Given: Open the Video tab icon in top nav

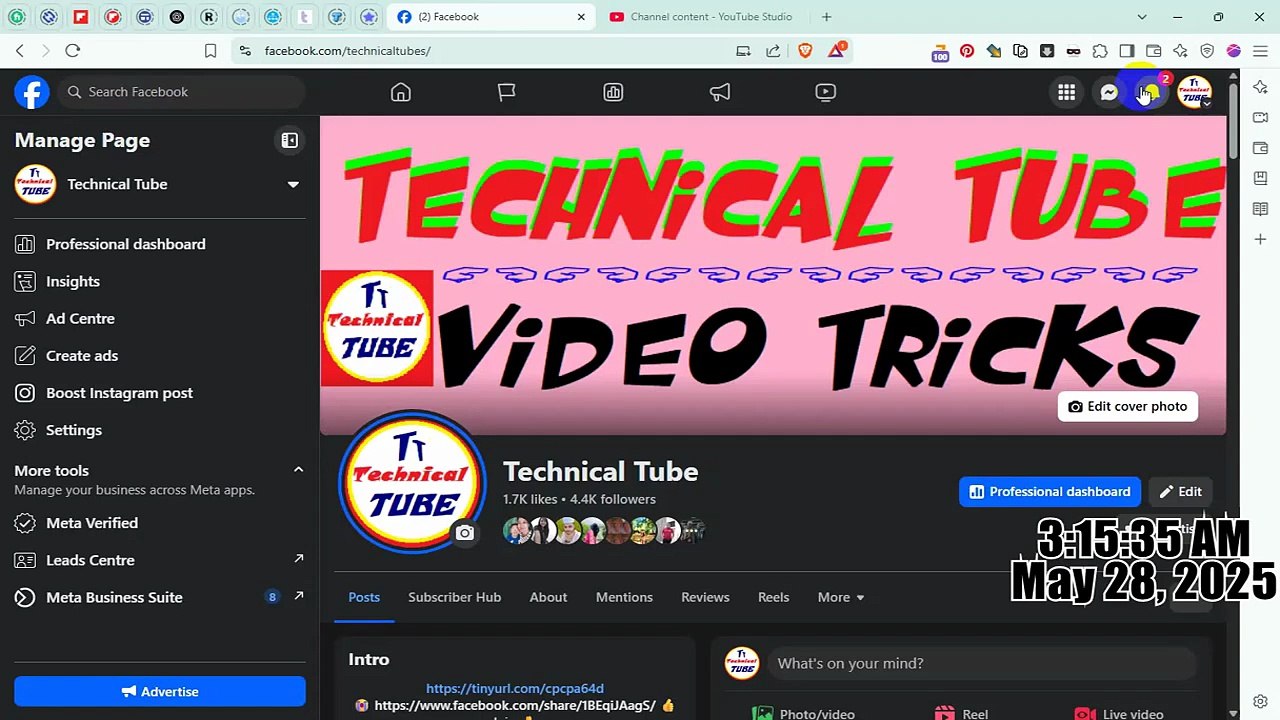Looking at the screenshot, I should [x=825, y=92].
